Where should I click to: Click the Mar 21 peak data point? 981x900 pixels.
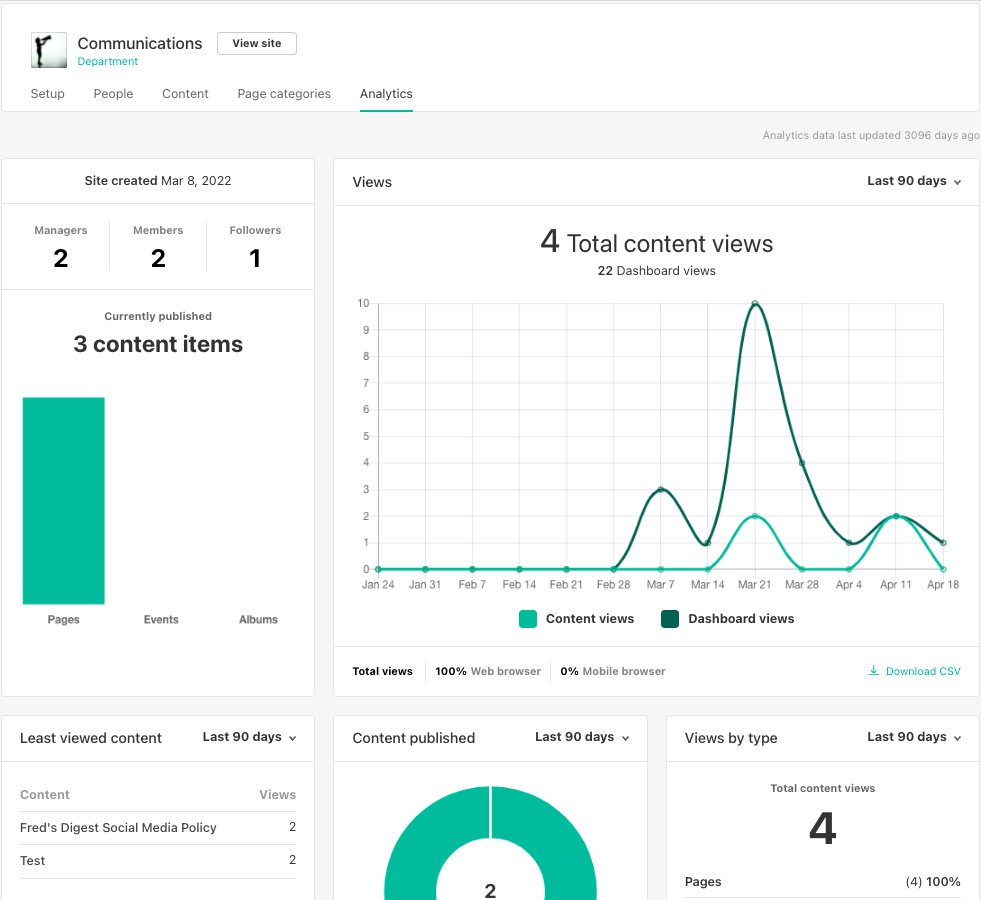(755, 301)
